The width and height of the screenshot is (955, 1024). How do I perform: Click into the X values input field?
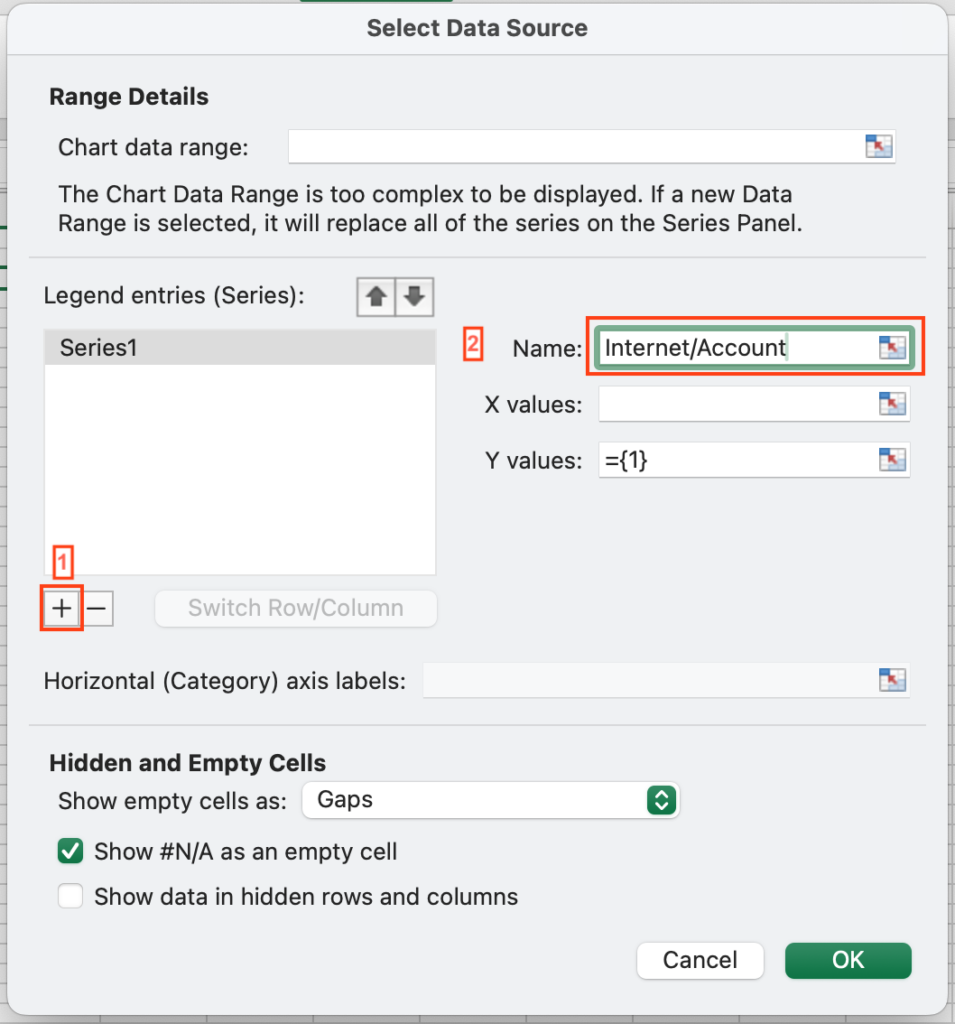(738, 404)
